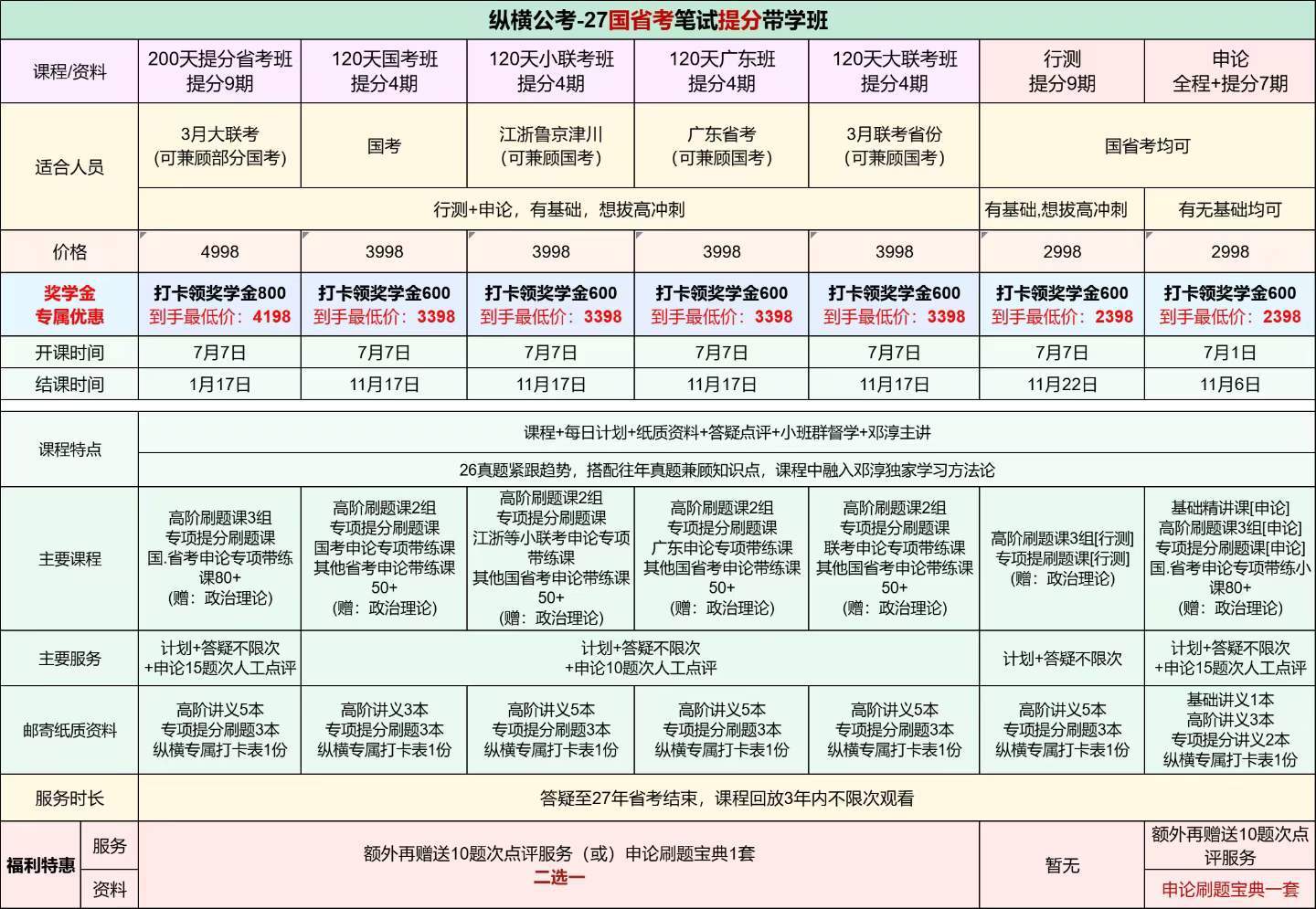Click the 3月大联考(可兼顾部分国考) cell
The height and width of the screenshot is (909, 1316).
(x=219, y=145)
